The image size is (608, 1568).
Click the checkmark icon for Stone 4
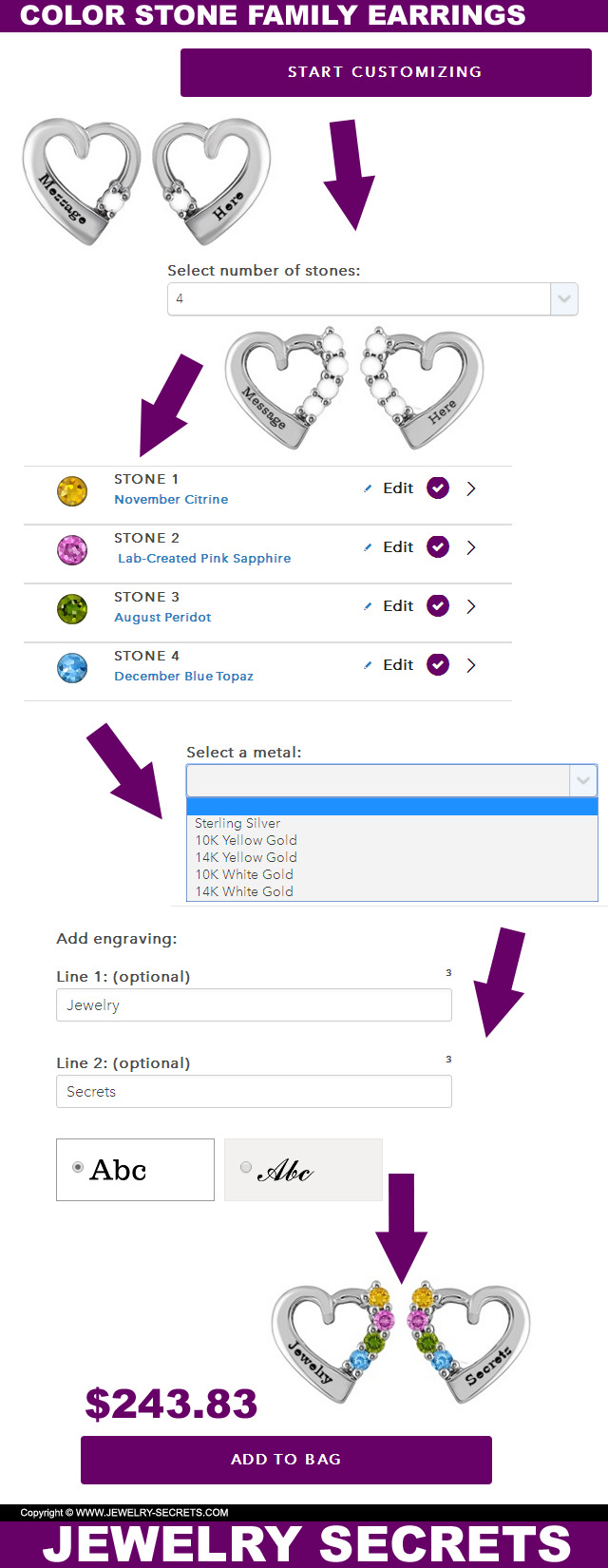pos(438,665)
